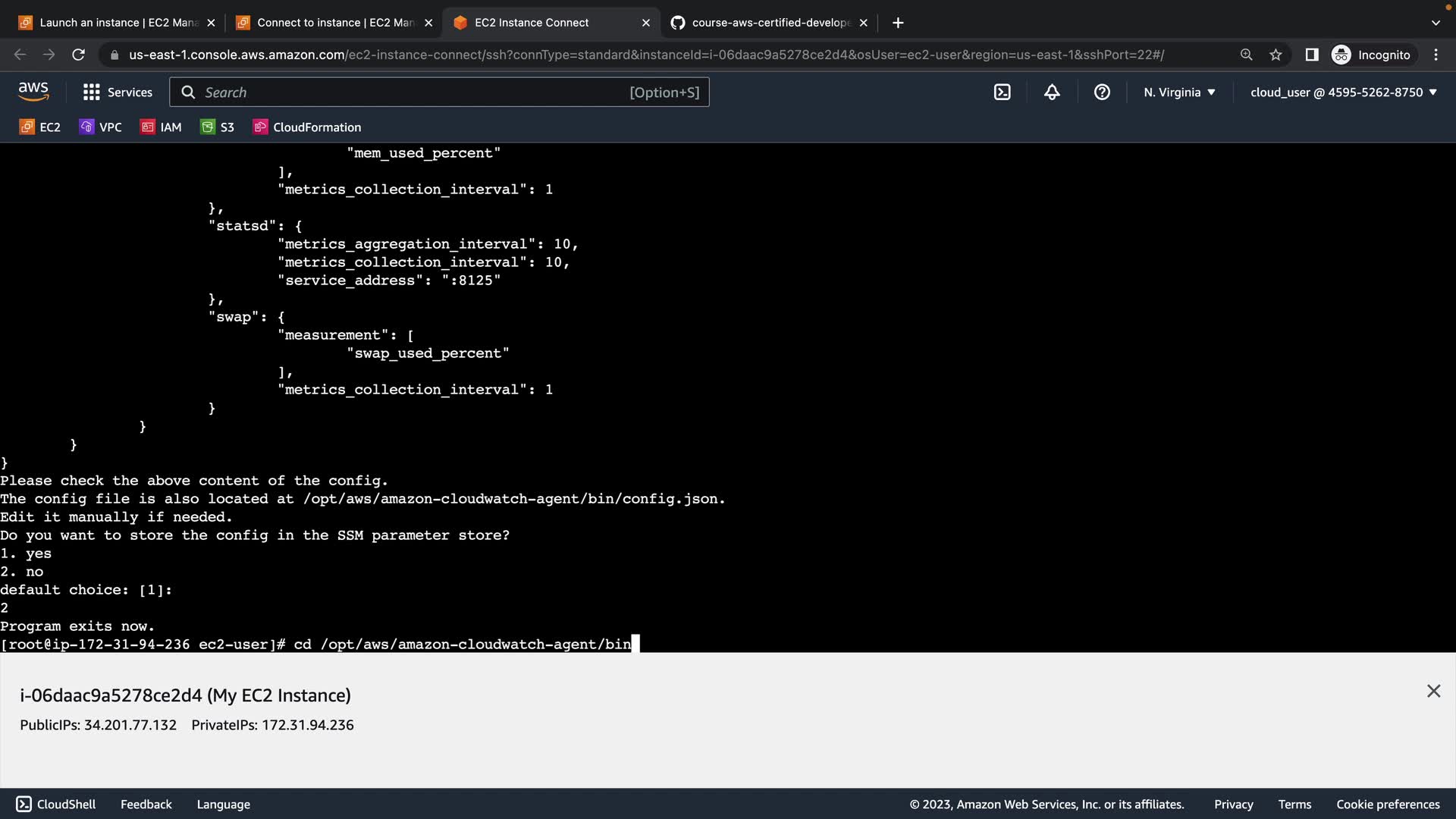1456x819 pixels.
Task: Open browser side panel icon
Action: 1311,55
